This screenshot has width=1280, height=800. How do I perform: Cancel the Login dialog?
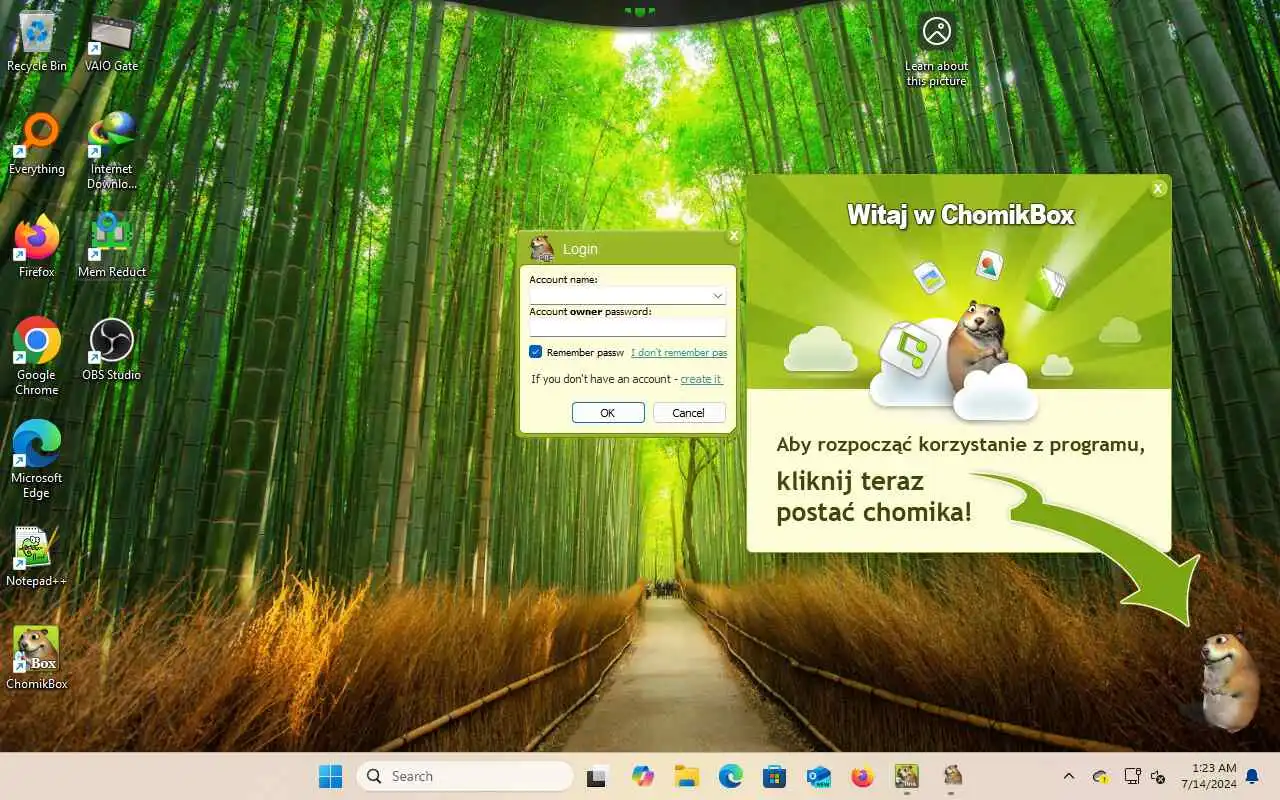pyautogui.click(x=689, y=412)
